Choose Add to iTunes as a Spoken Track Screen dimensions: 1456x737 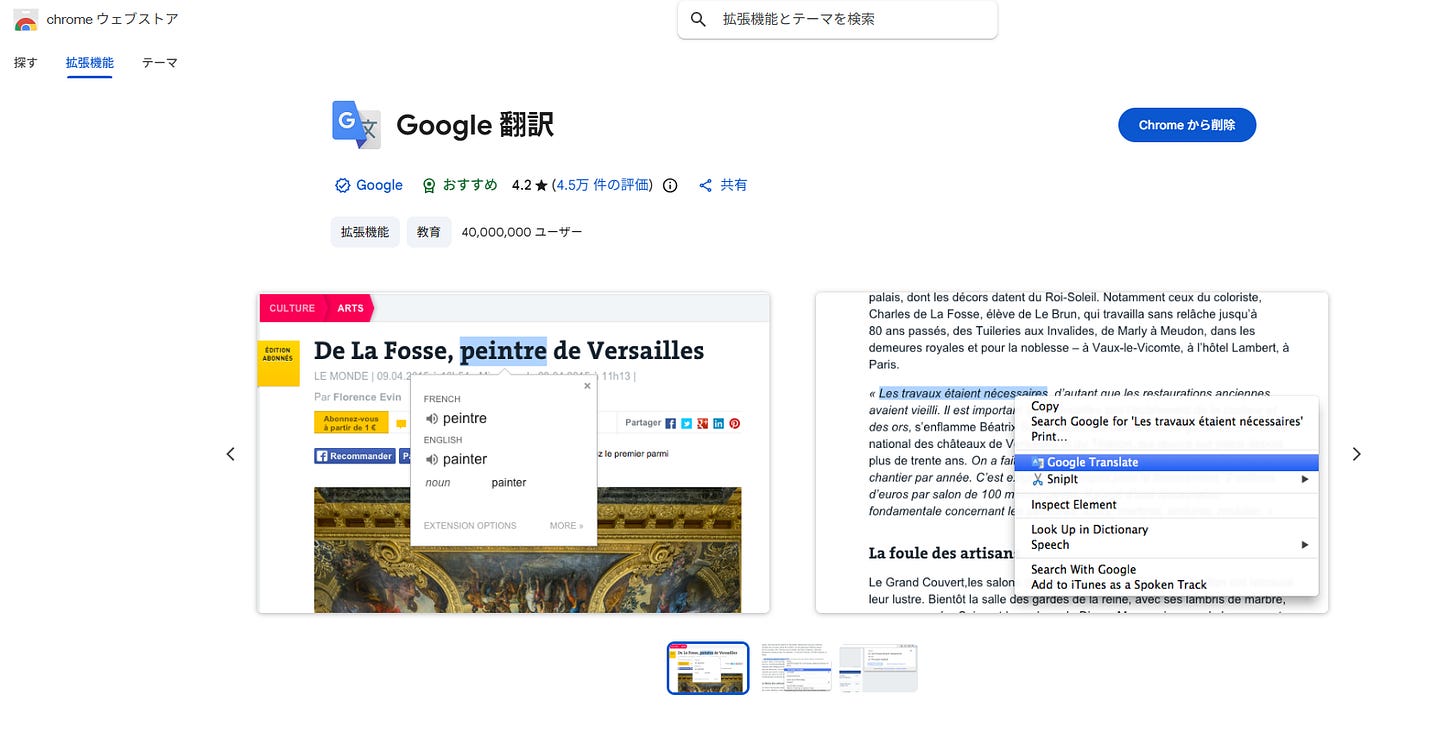click(x=1119, y=585)
